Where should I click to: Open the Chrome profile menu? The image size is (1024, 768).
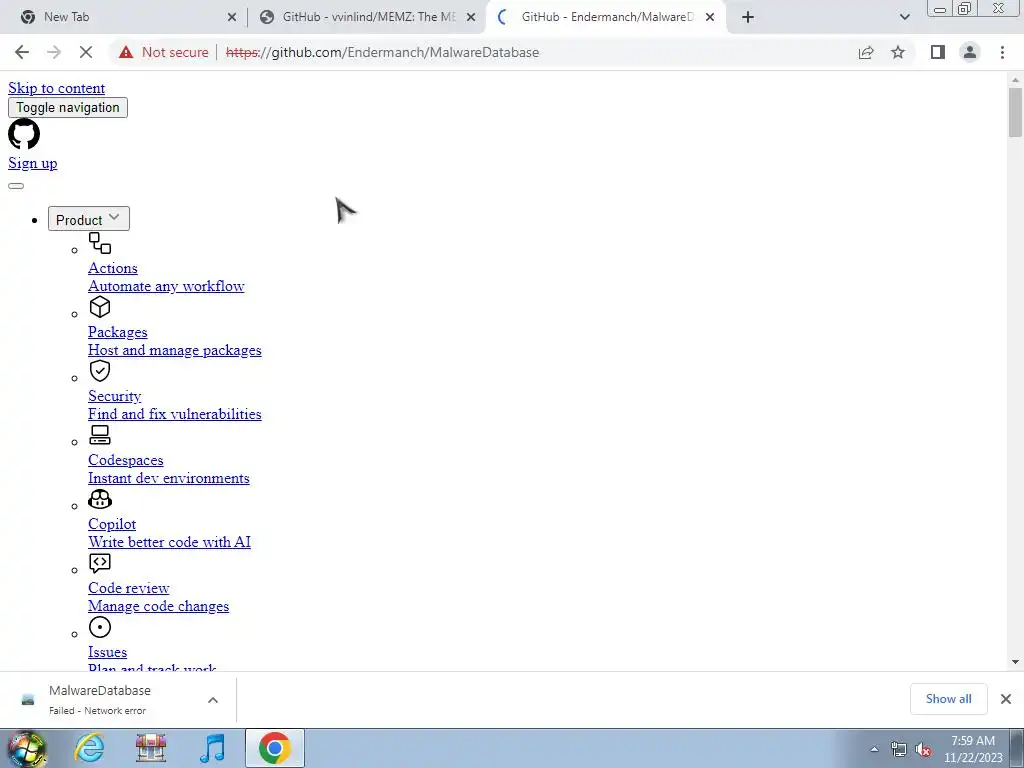970,52
